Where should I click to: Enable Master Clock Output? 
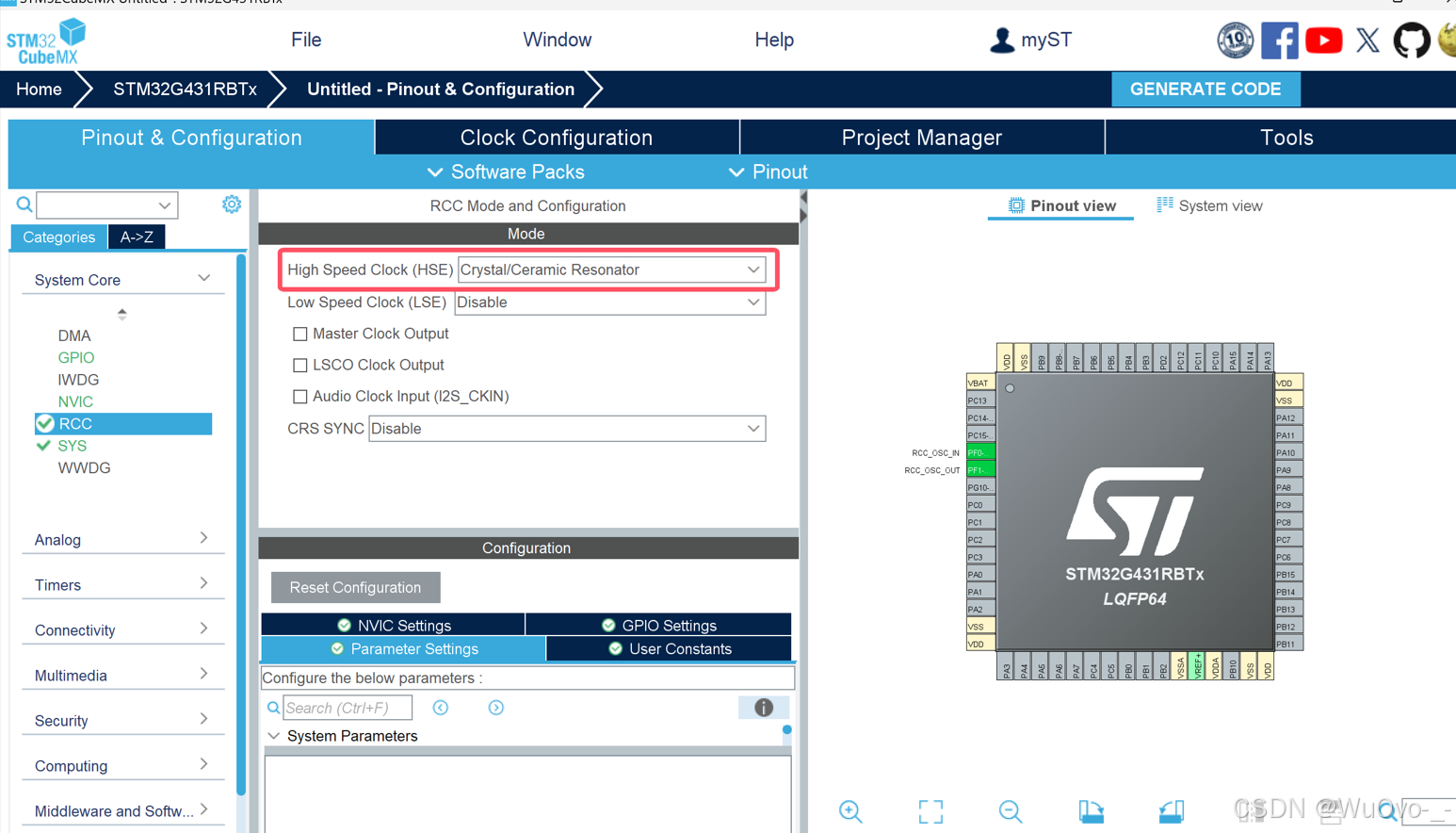click(300, 334)
